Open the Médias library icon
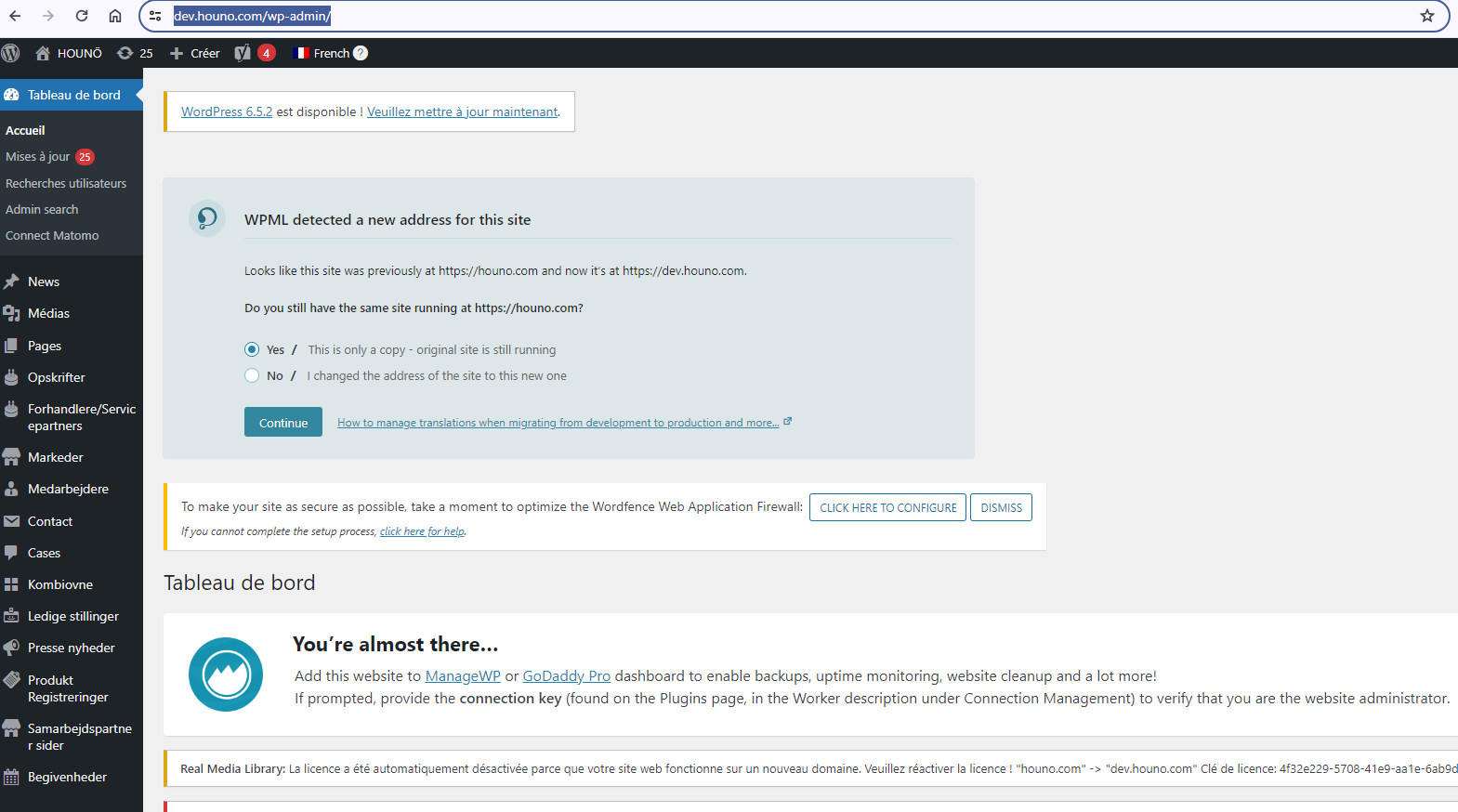Viewport: 1458px width, 812px height. (x=11, y=313)
